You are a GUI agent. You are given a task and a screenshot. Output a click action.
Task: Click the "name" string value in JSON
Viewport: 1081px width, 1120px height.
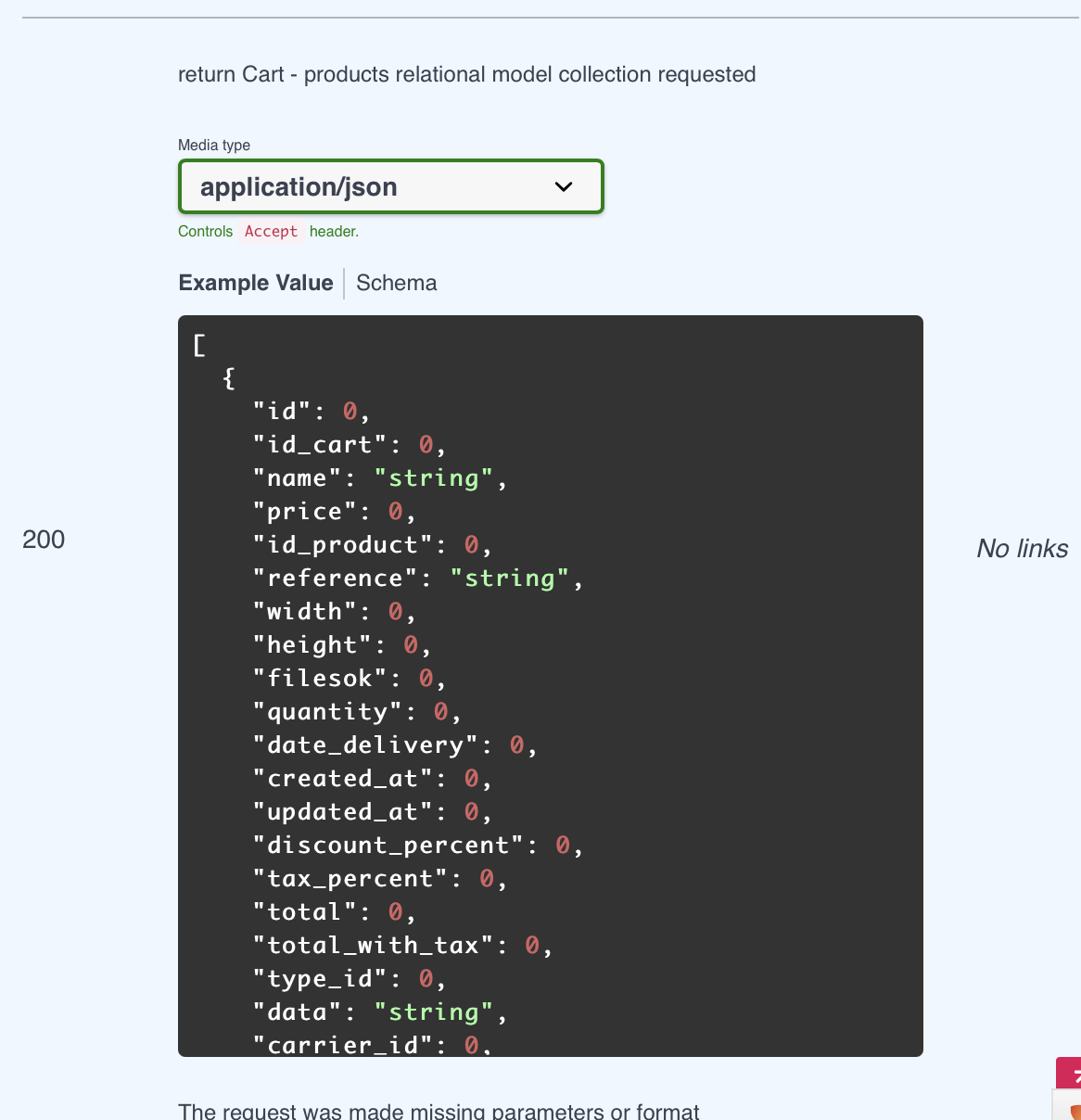click(434, 478)
